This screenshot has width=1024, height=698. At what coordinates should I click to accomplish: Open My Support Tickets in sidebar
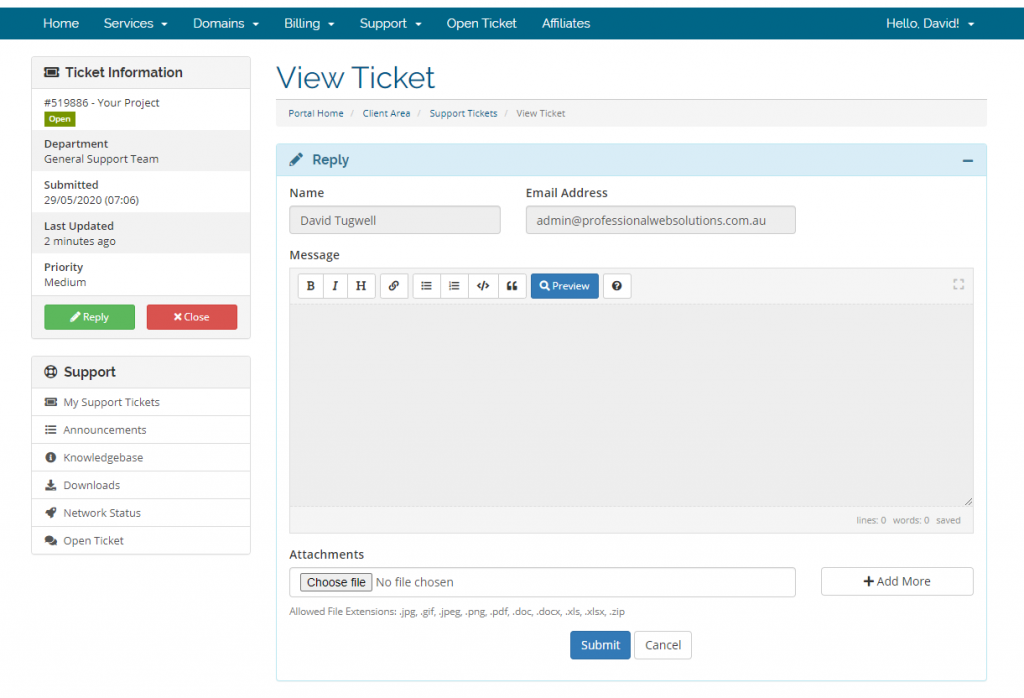(141, 402)
